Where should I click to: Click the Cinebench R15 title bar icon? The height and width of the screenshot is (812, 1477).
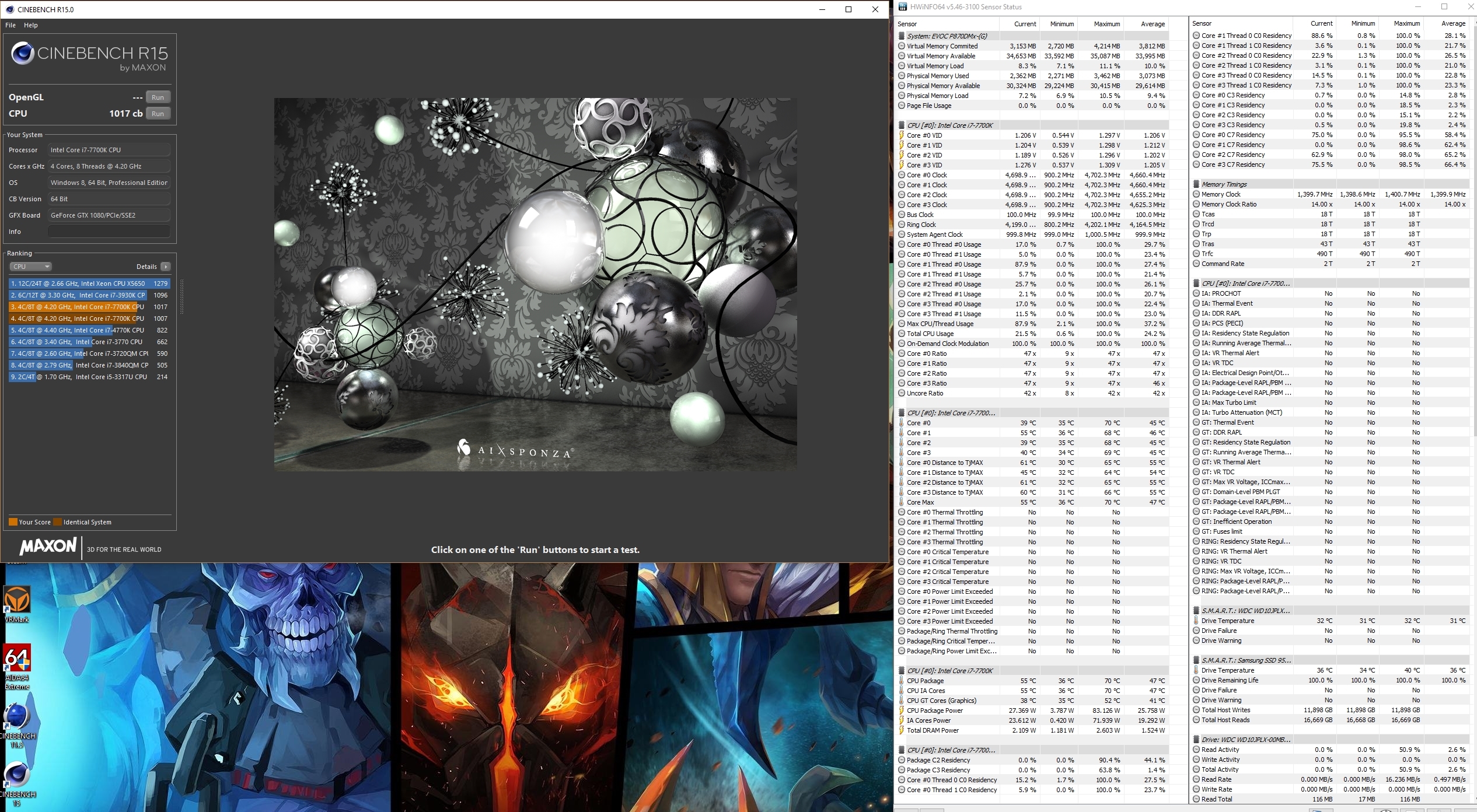coord(10,9)
